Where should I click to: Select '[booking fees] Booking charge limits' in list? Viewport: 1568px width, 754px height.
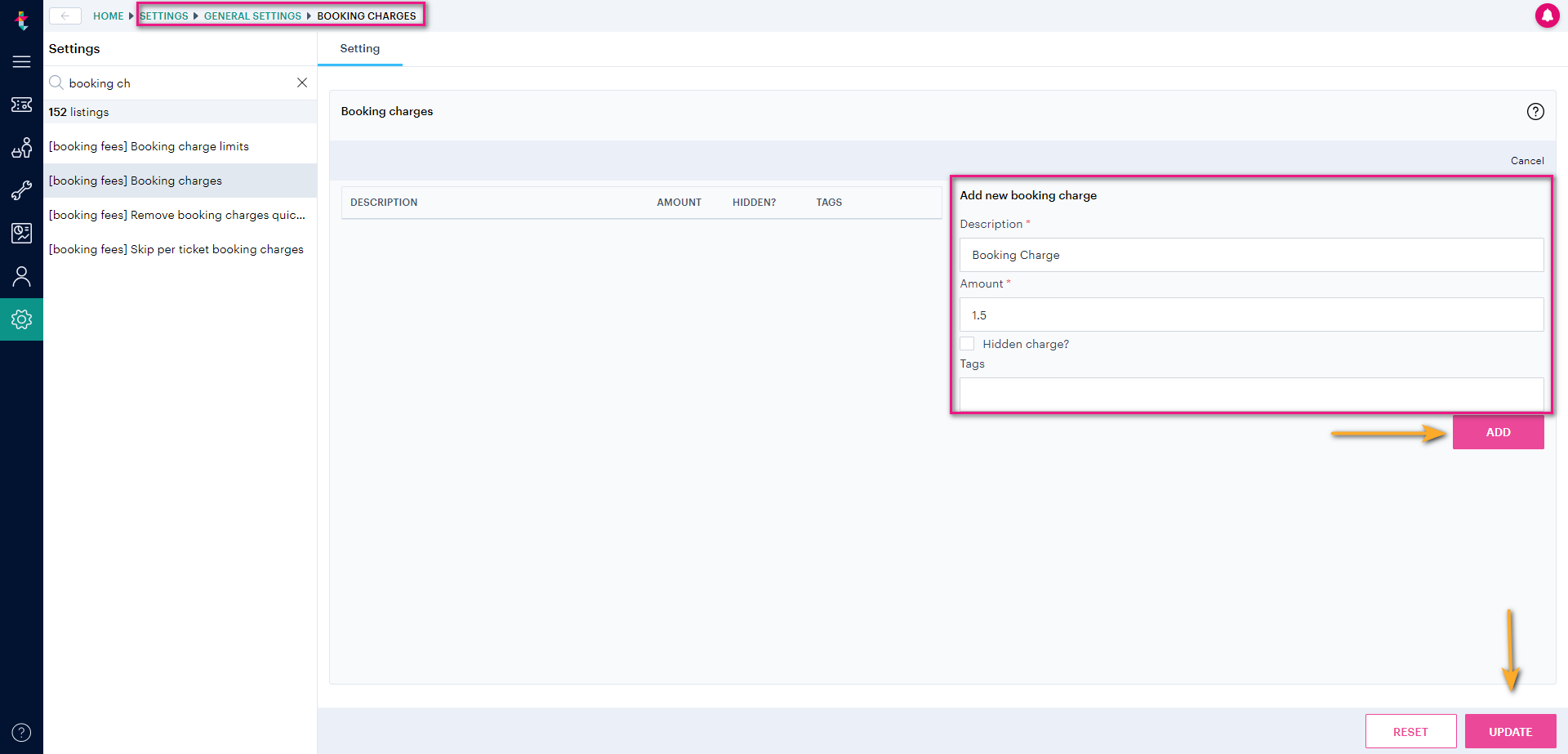149,146
